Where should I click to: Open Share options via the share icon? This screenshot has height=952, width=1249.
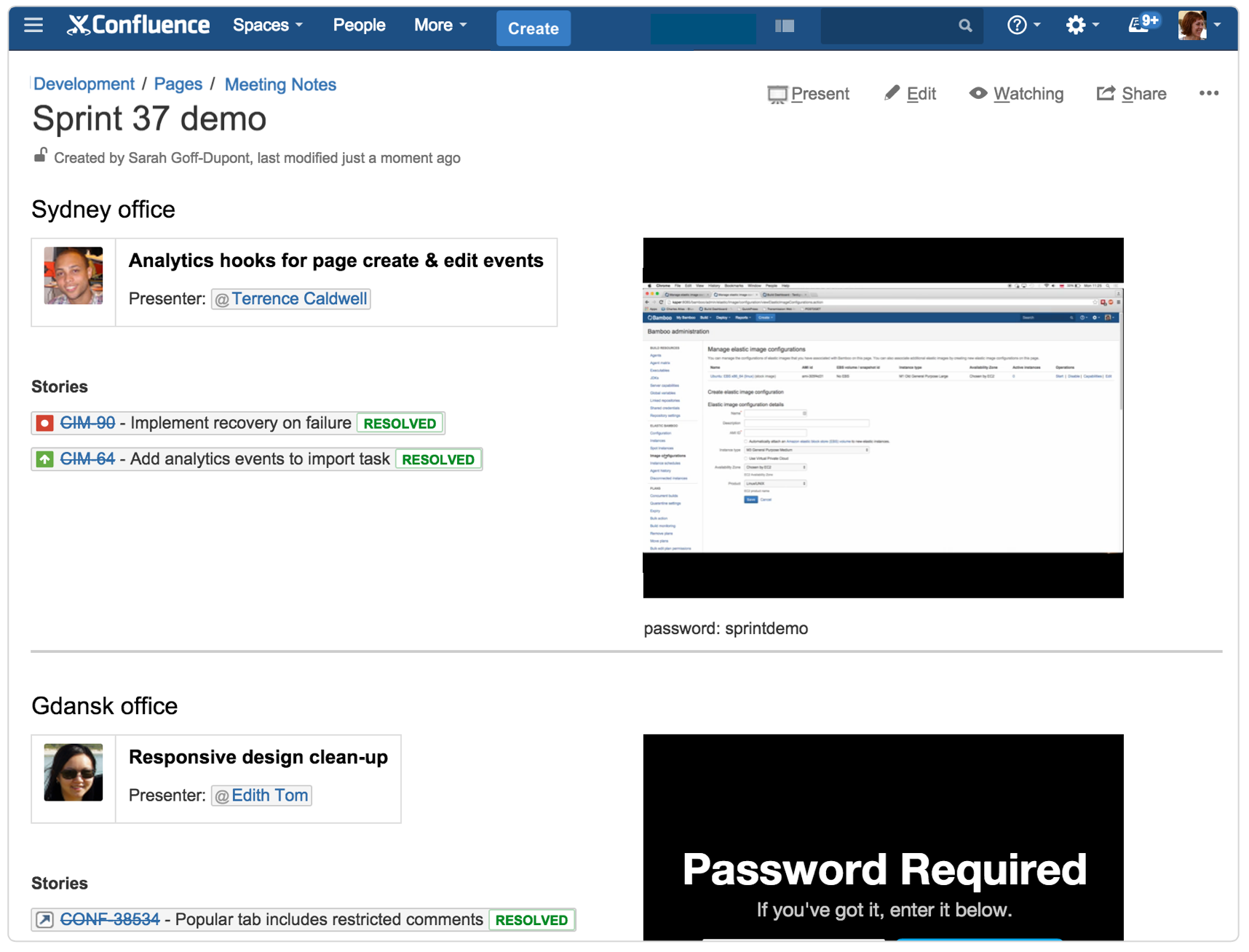click(x=1106, y=93)
